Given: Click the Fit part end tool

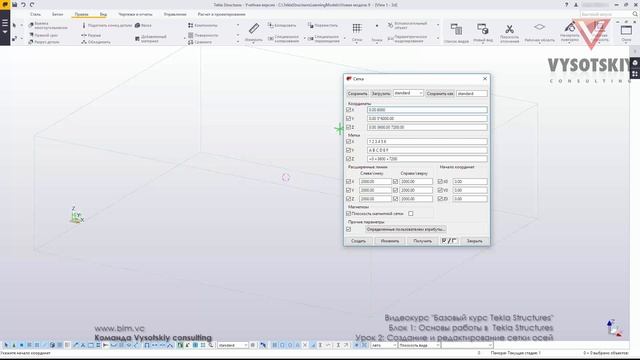Looking at the screenshot, I should click(x=107, y=25).
